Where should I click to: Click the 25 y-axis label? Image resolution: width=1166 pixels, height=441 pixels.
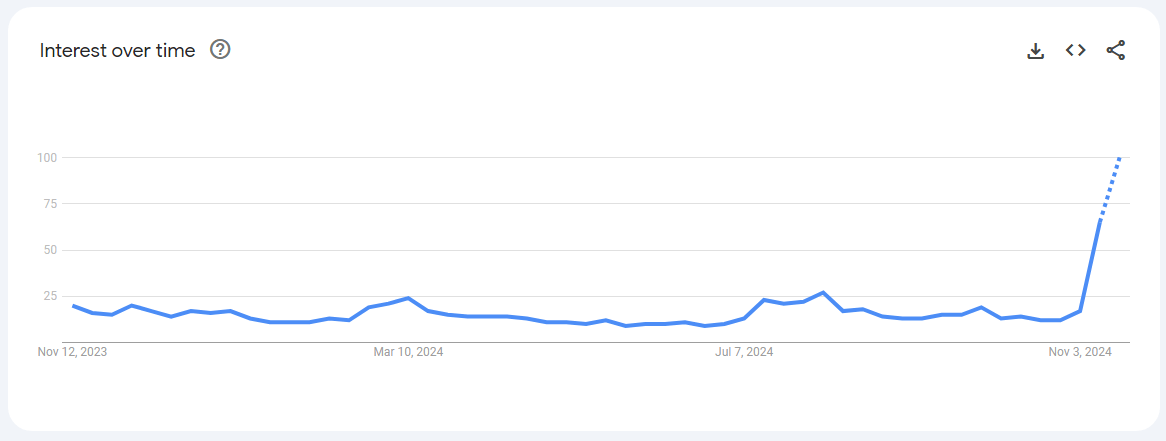49,296
